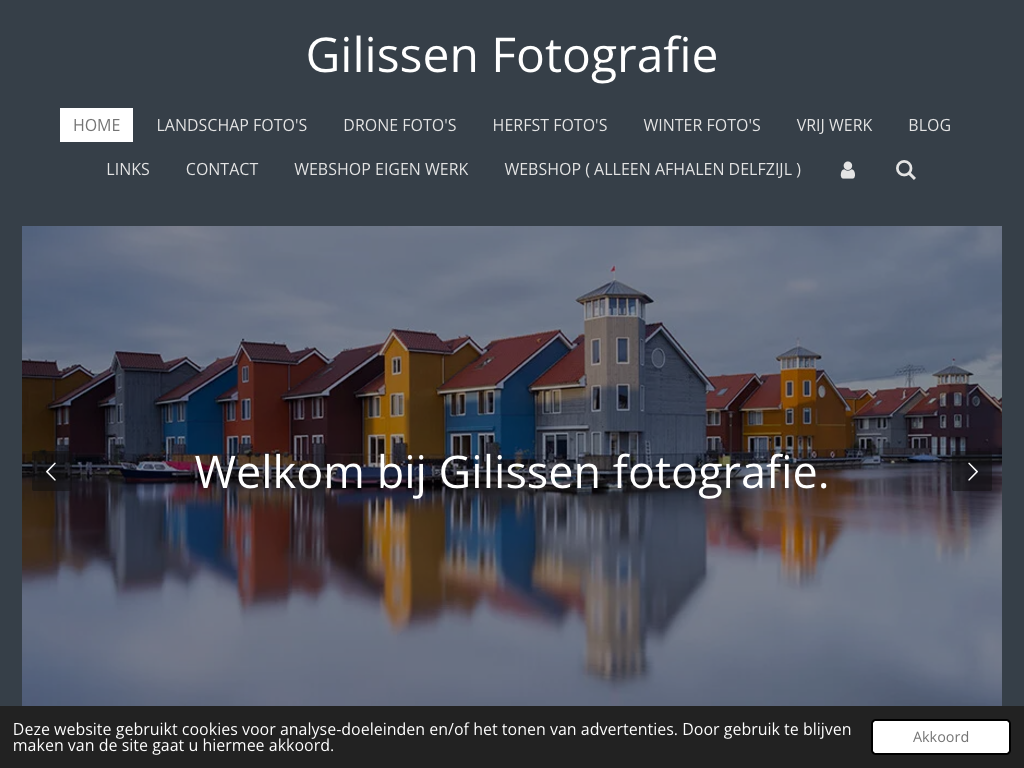This screenshot has height=768, width=1024.
Task: Click the cookie notice text
Action: point(432,737)
